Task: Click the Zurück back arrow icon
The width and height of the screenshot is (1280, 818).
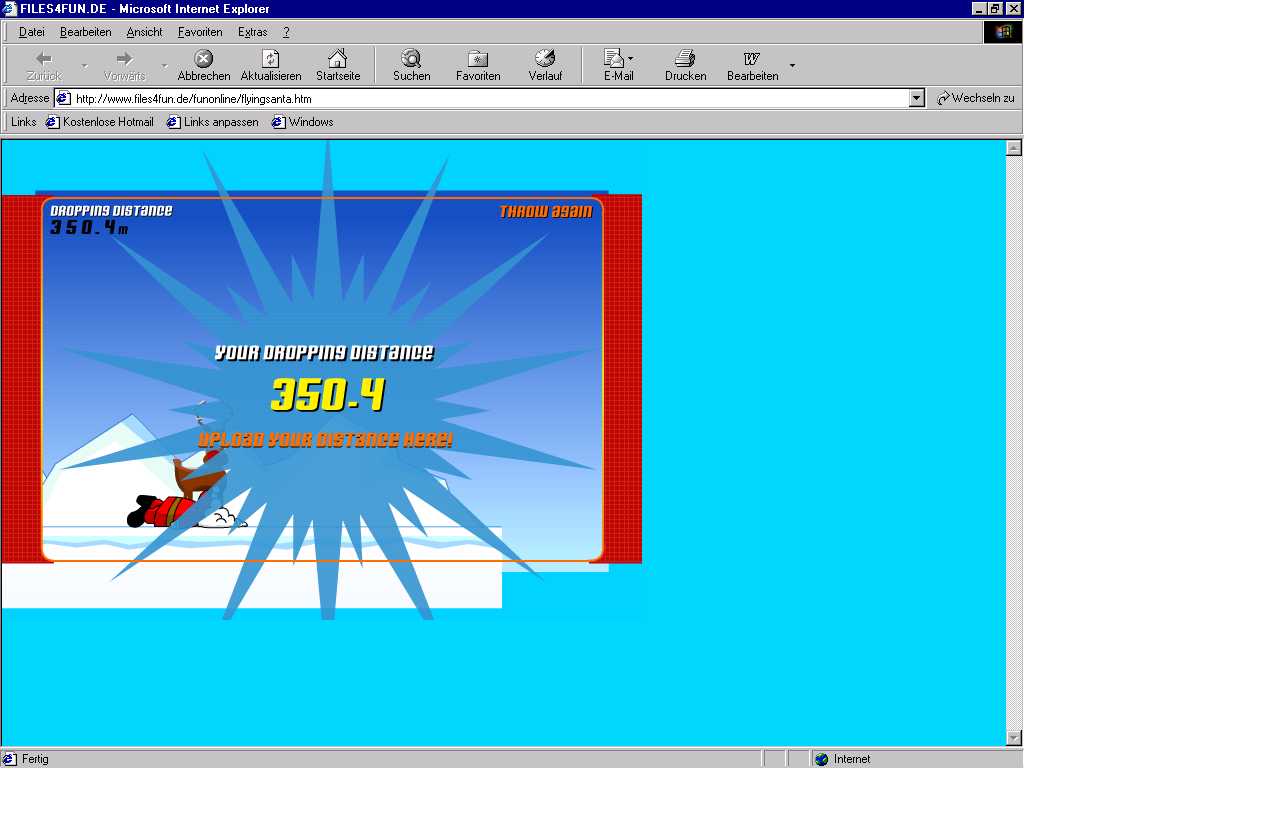Action: (44, 59)
